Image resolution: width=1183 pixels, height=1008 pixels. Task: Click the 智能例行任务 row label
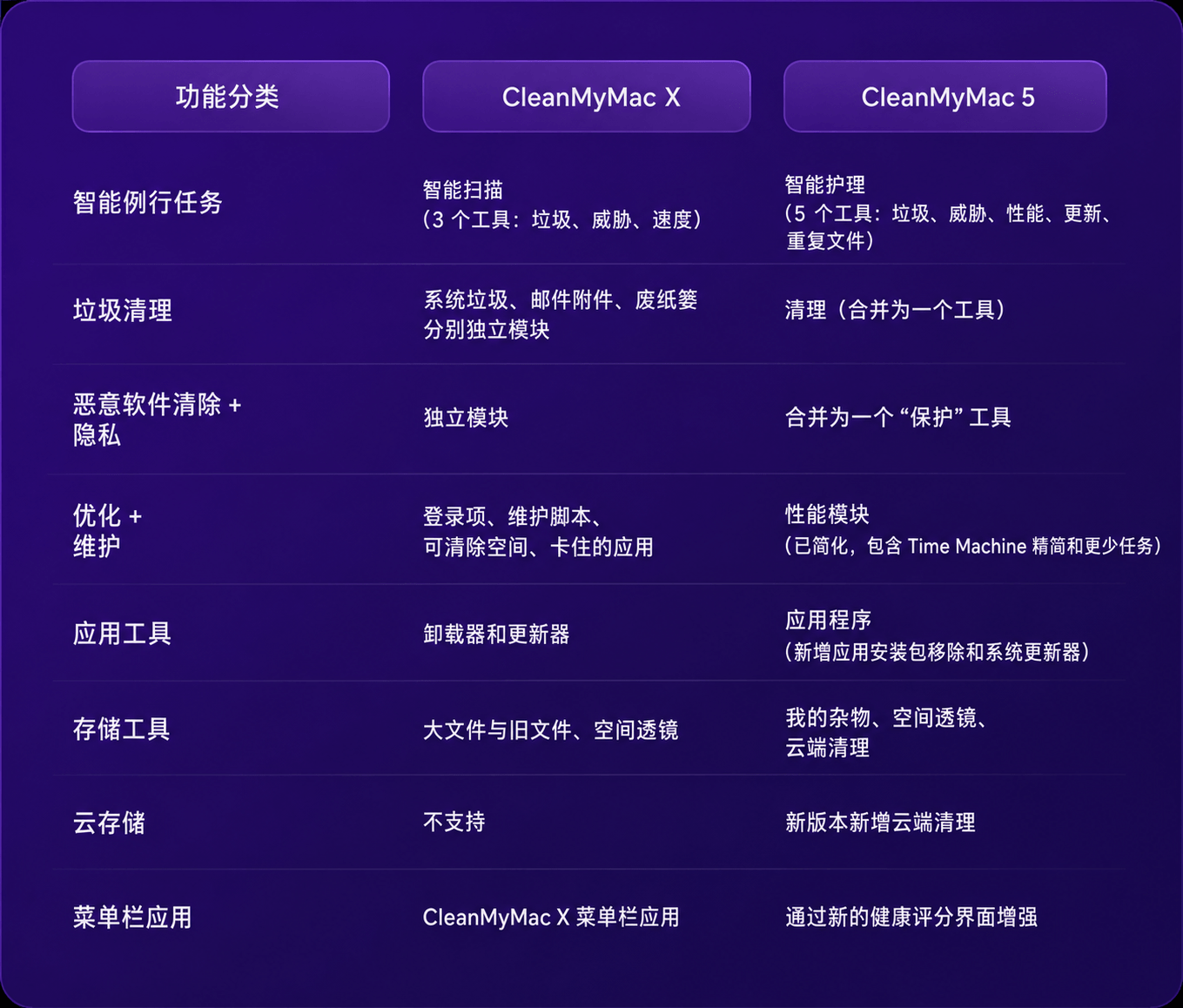point(148,203)
